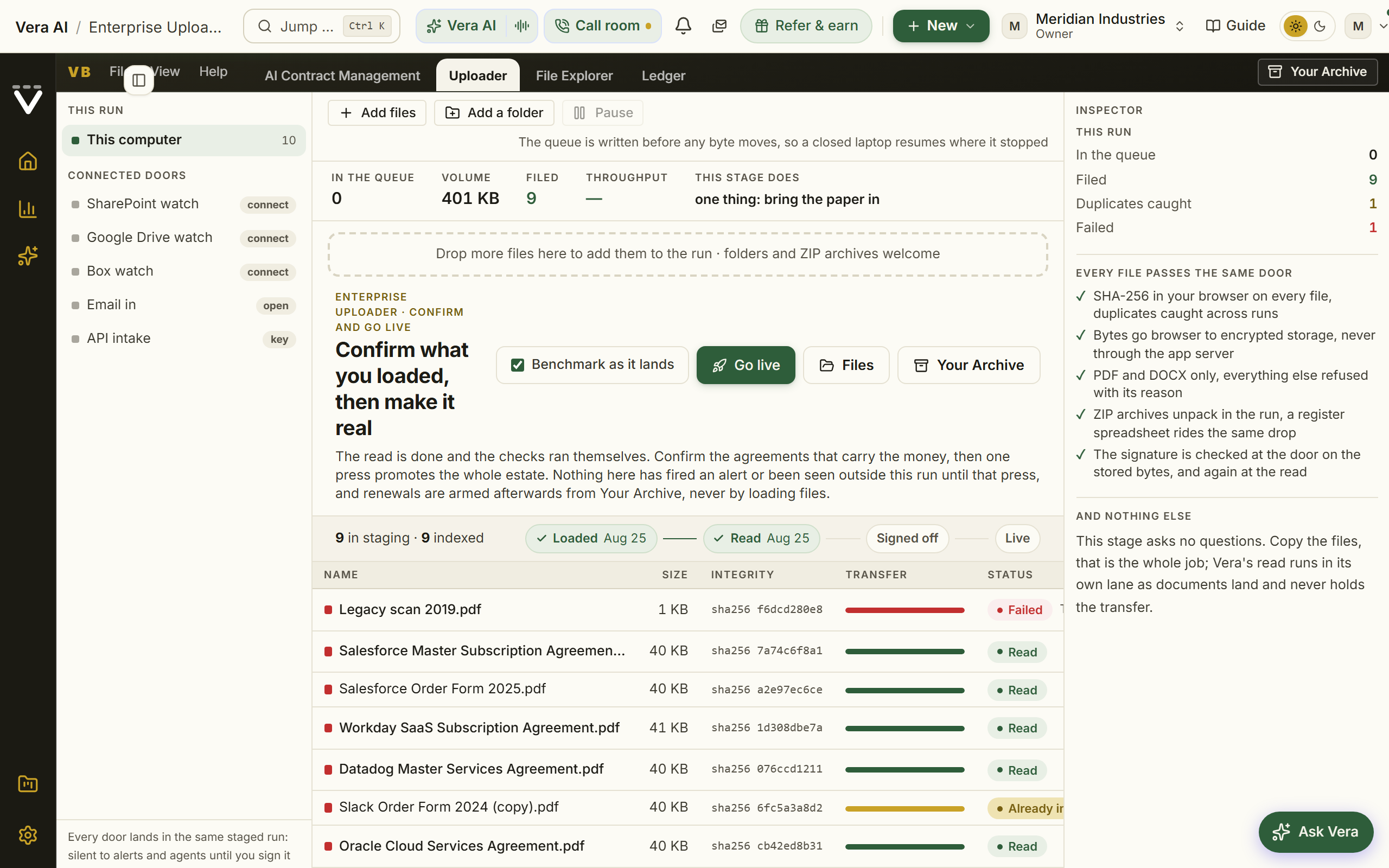Click the M organization avatar
The width and height of the screenshot is (1389, 868).
tap(1014, 27)
